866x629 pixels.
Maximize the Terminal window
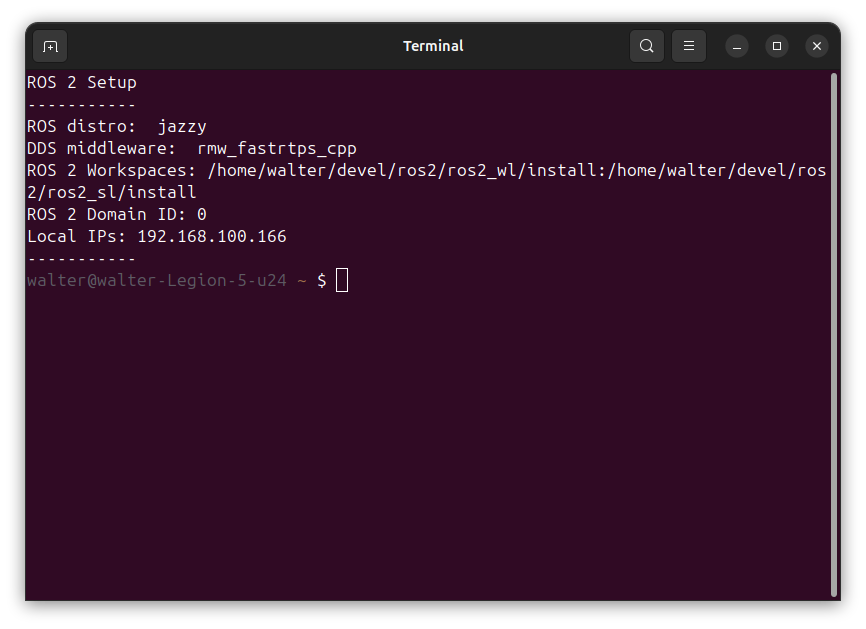777,46
